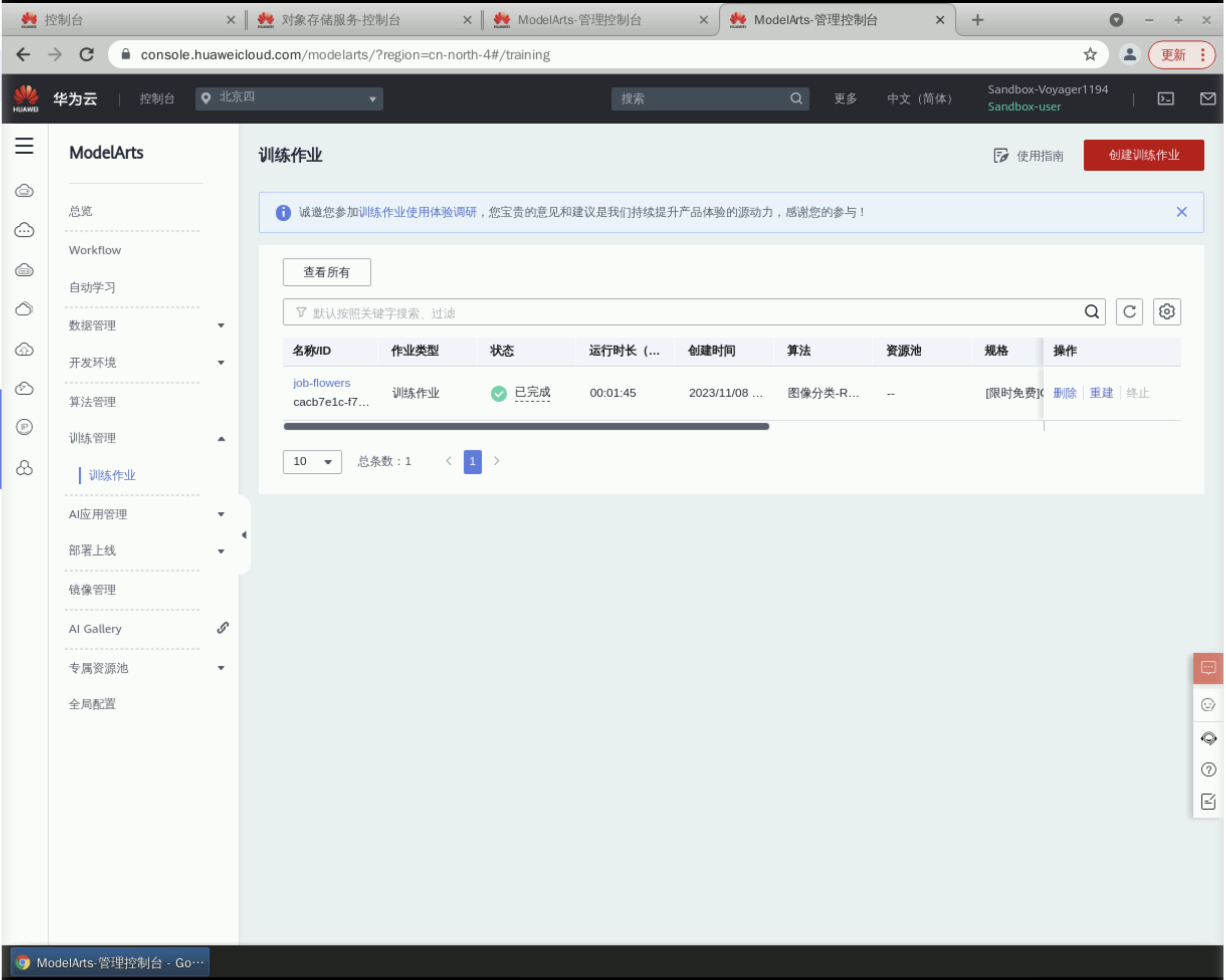Open table column settings gear icon
The height and width of the screenshot is (980, 1226).
pyautogui.click(x=1167, y=312)
